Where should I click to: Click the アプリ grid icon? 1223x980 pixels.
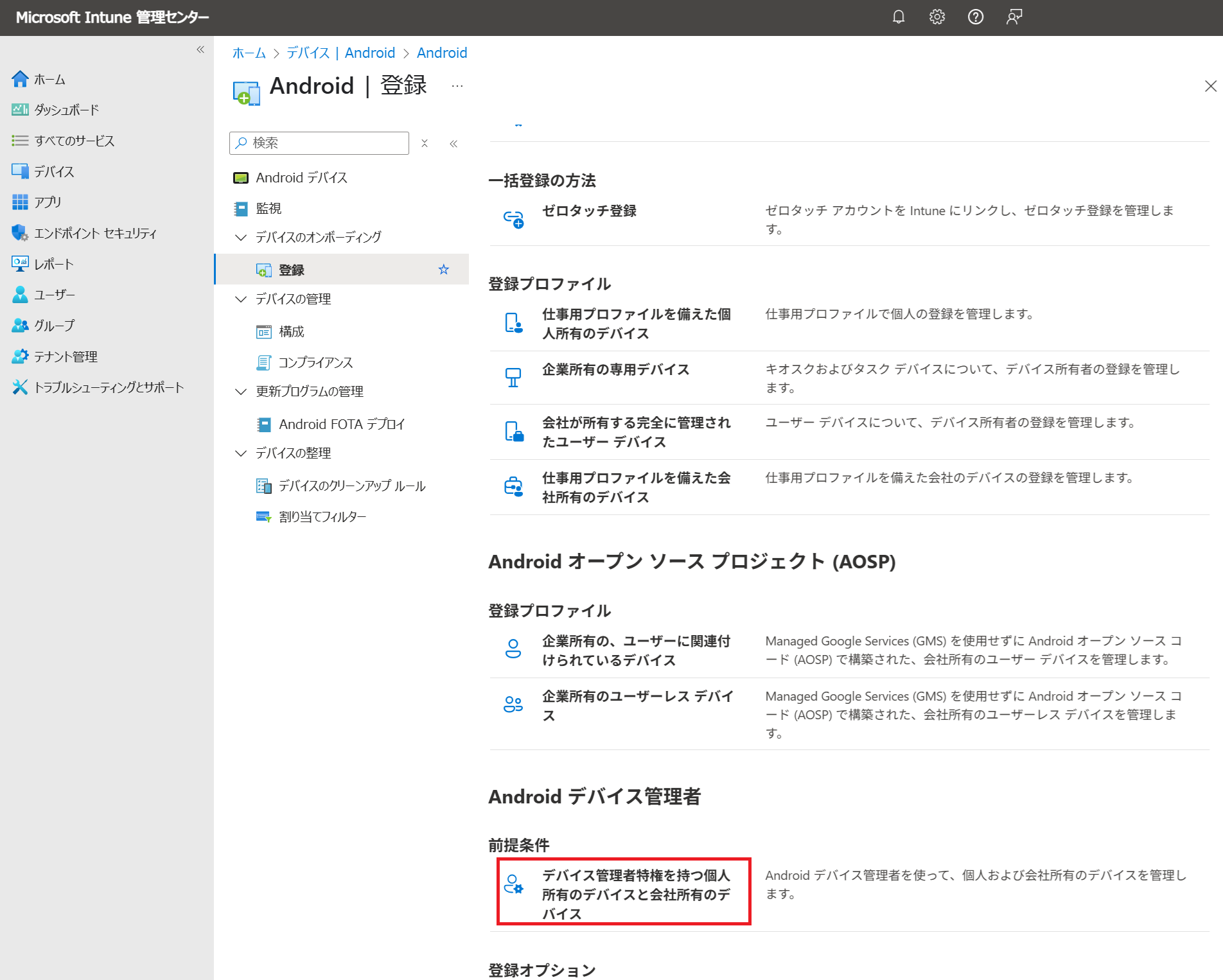tap(20, 202)
